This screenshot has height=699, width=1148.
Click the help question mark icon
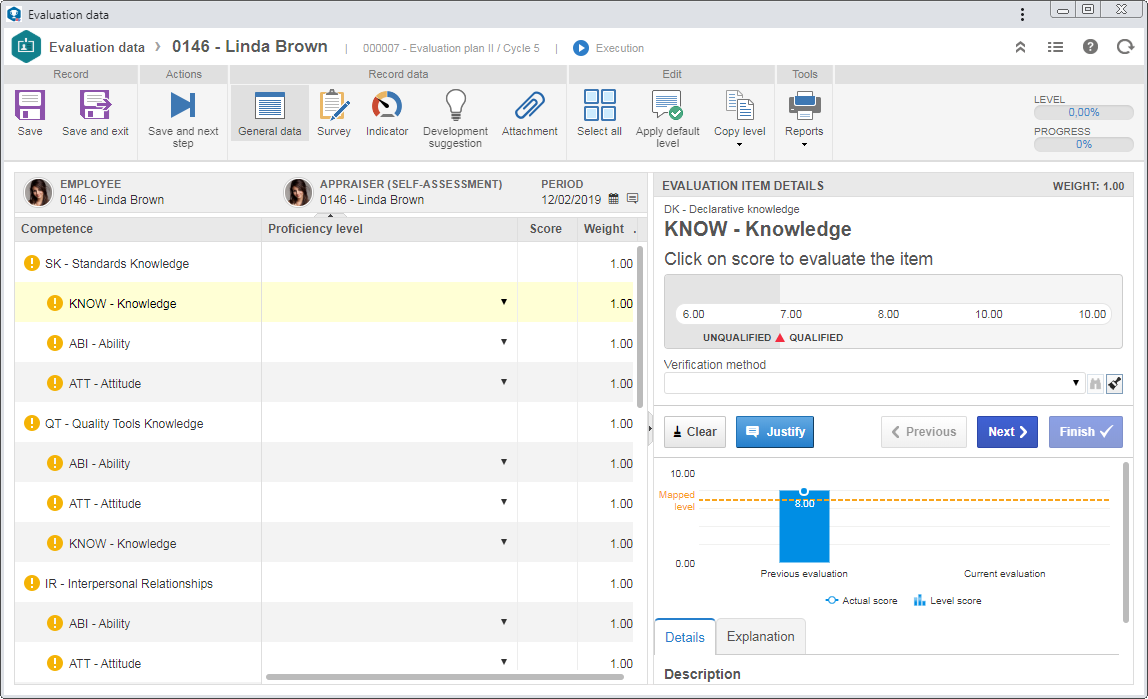pyautogui.click(x=1090, y=47)
